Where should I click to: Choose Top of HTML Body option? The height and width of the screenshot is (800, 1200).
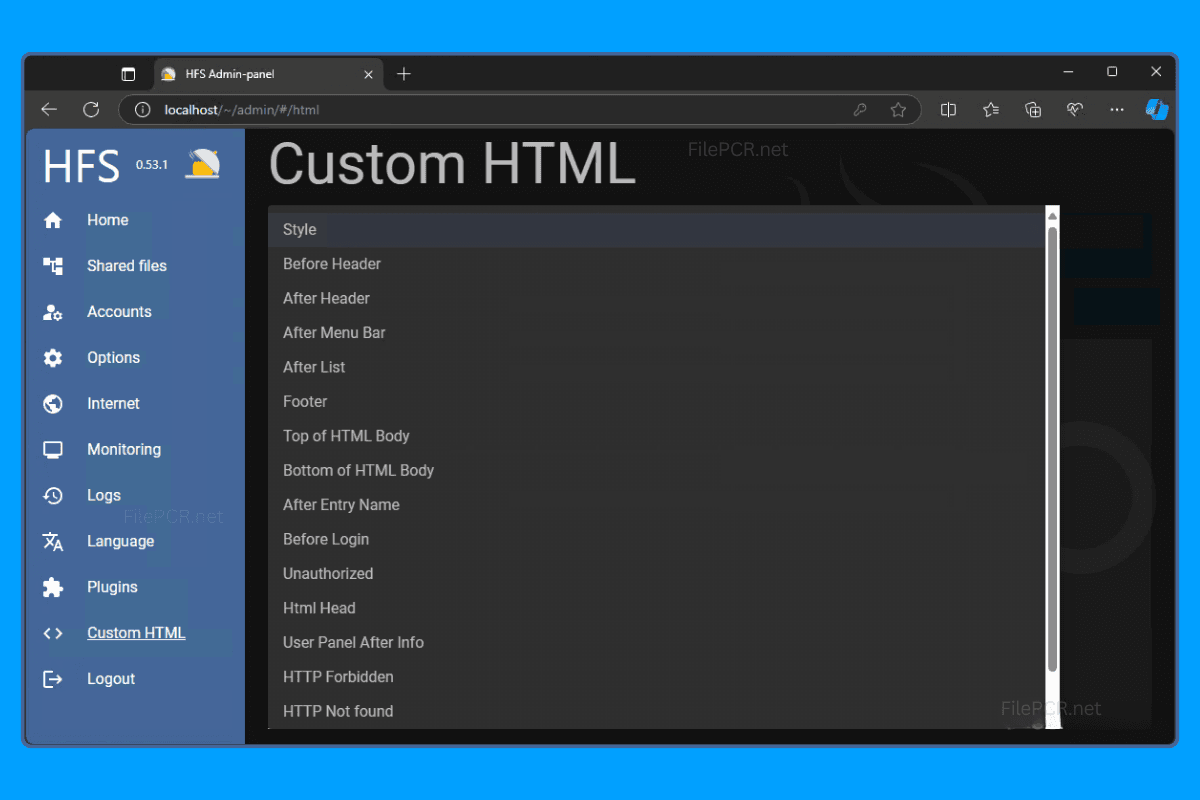656,436
